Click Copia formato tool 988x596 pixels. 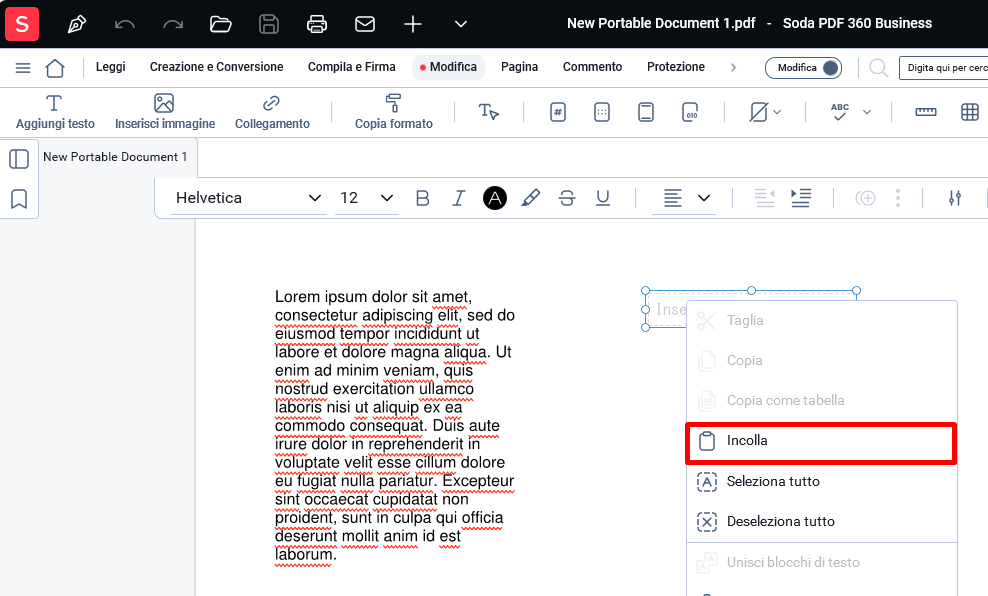pyautogui.click(x=393, y=112)
